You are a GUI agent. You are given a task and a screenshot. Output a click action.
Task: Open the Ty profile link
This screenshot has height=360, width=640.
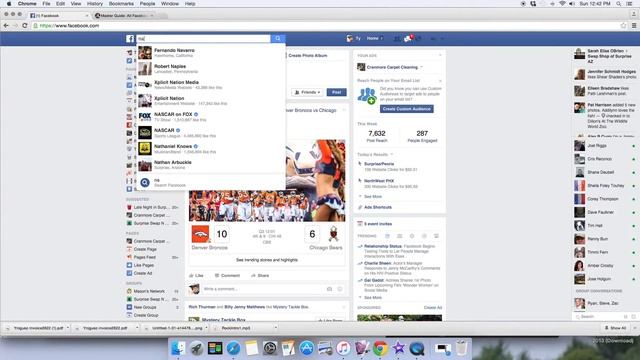353,38
